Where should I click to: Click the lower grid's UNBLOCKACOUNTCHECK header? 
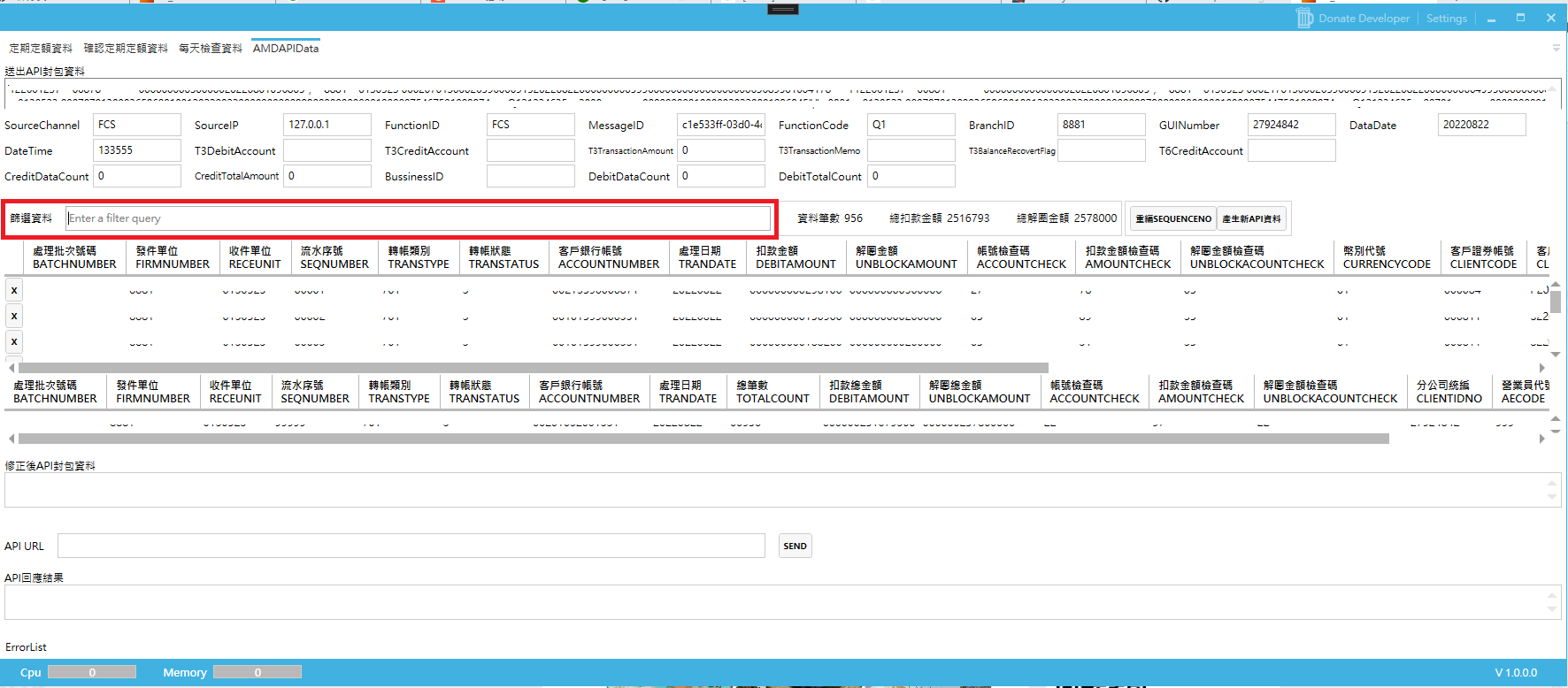click(1330, 392)
